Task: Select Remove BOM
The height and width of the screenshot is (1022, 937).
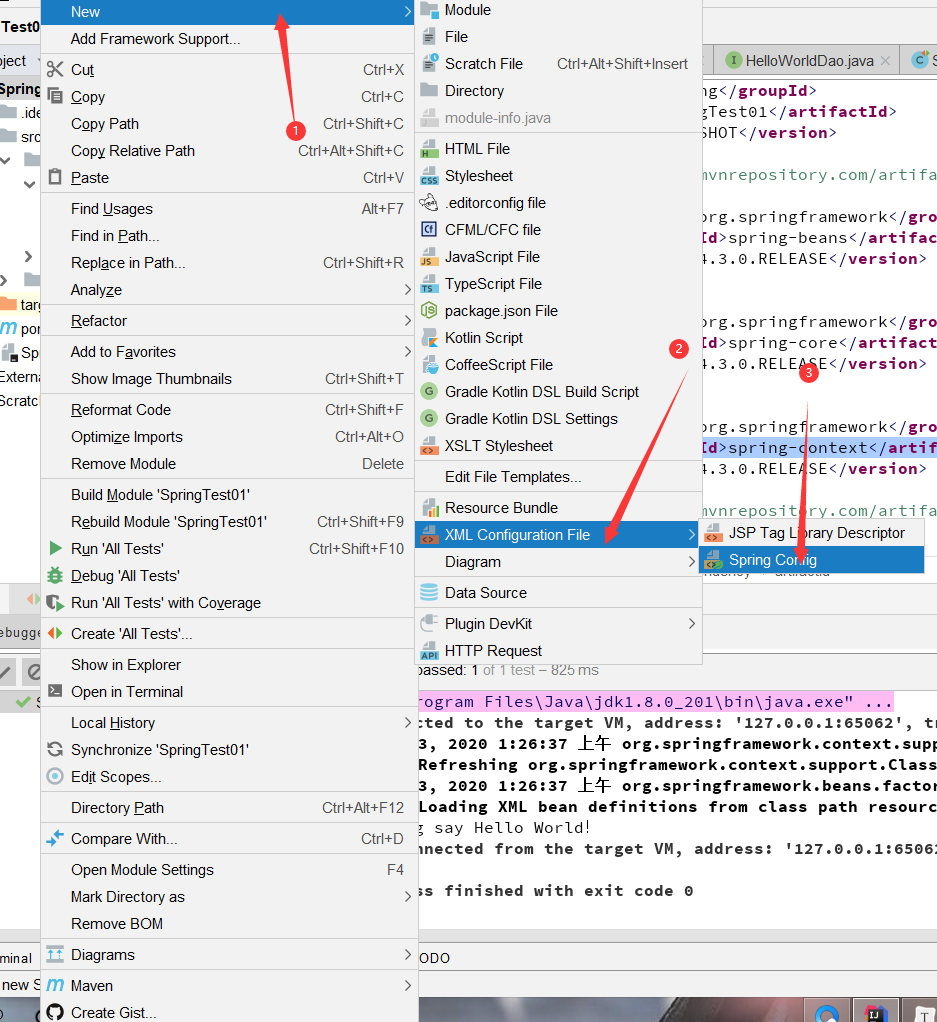Action: 227,924
